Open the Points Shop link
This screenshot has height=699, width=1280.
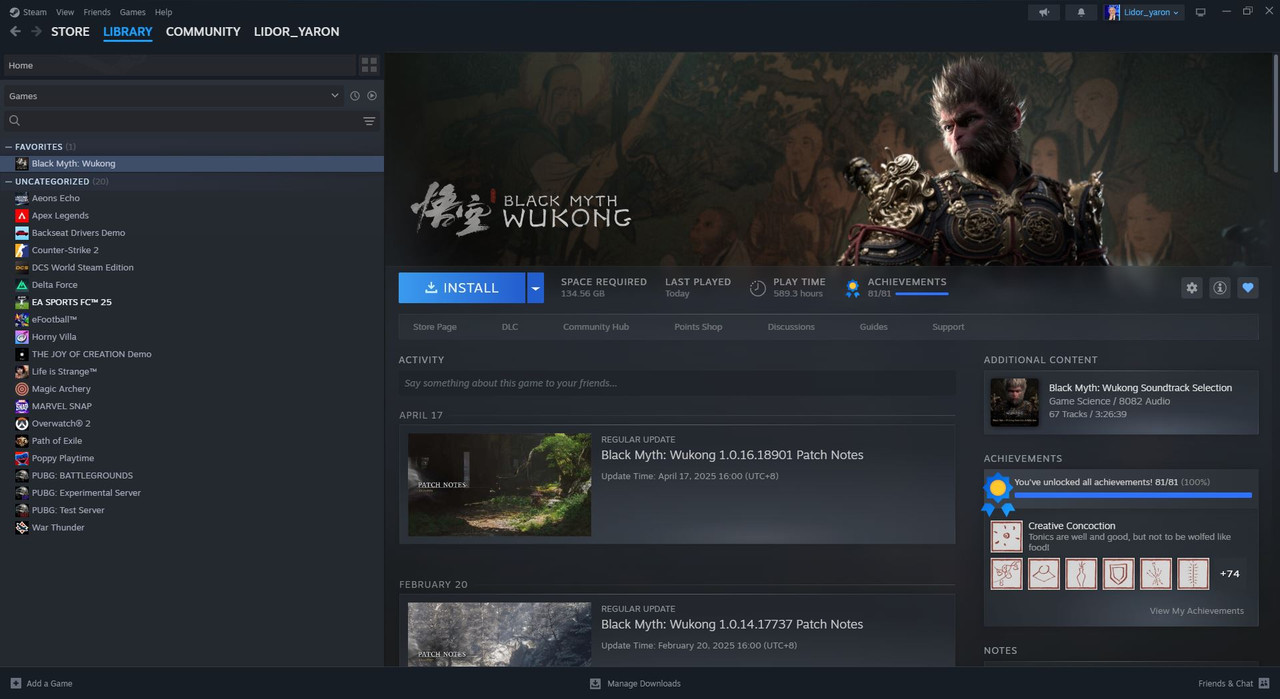coord(698,327)
